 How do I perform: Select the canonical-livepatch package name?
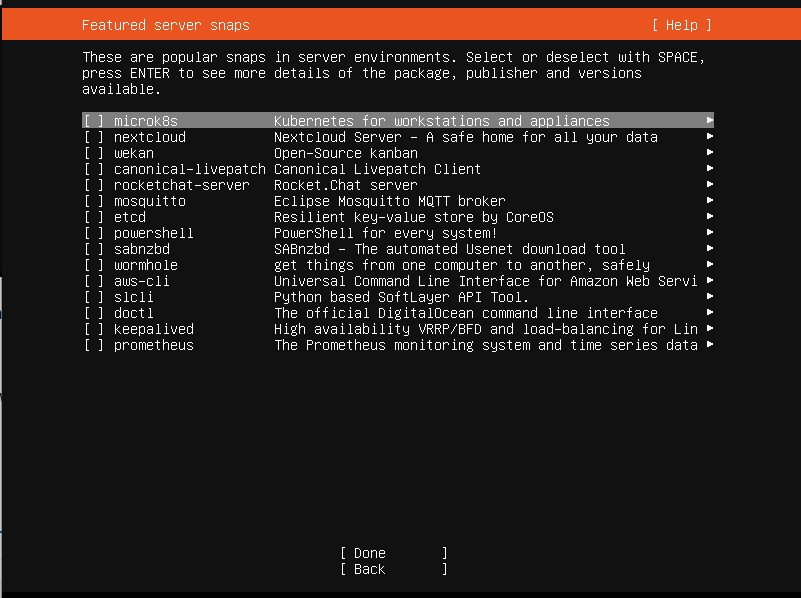(x=190, y=169)
